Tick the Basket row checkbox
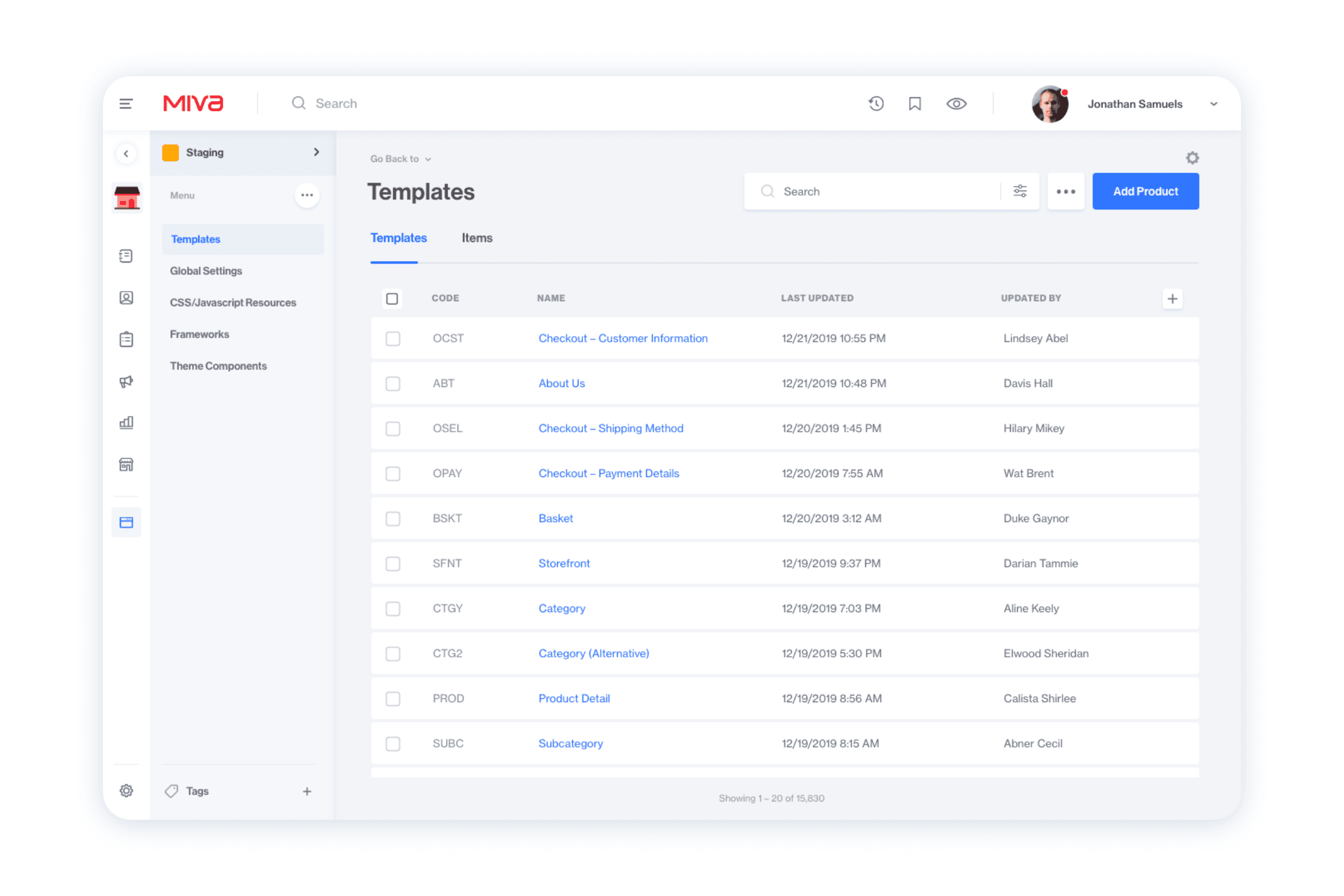Viewport: 1344px width, 896px height. coord(393,519)
